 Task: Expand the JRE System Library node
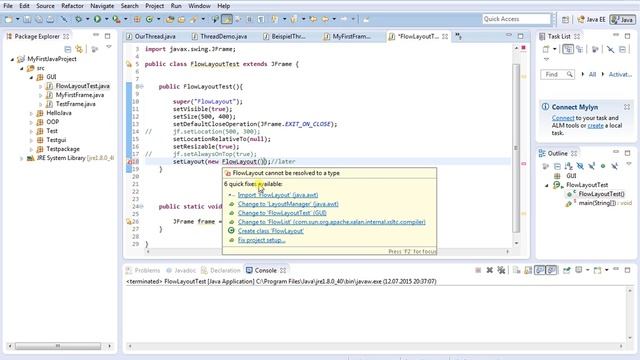point(22,158)
